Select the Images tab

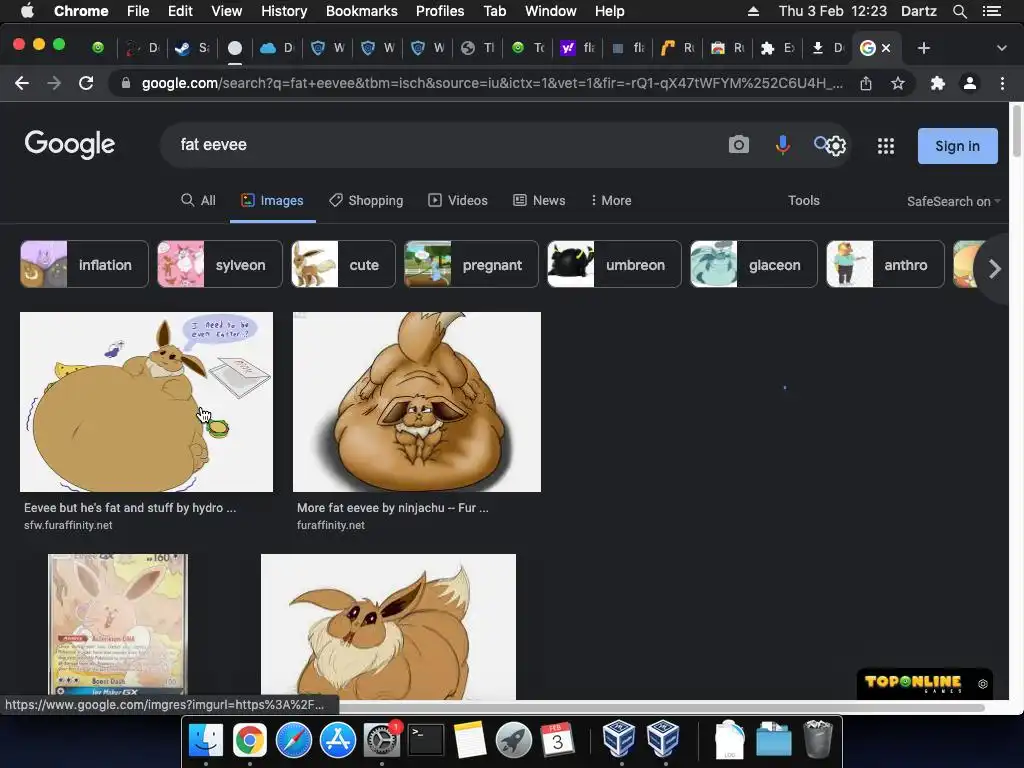pyautogui.click(x=272, y=200)
